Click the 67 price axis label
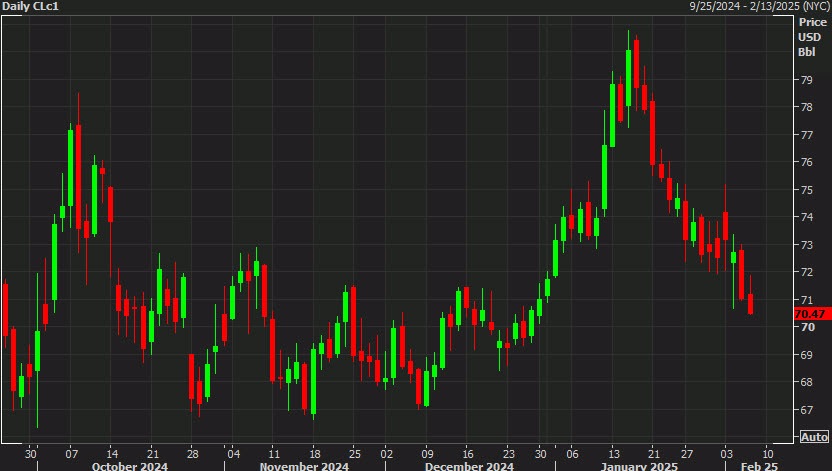This screenshot has height=471, width=832. 807,410
